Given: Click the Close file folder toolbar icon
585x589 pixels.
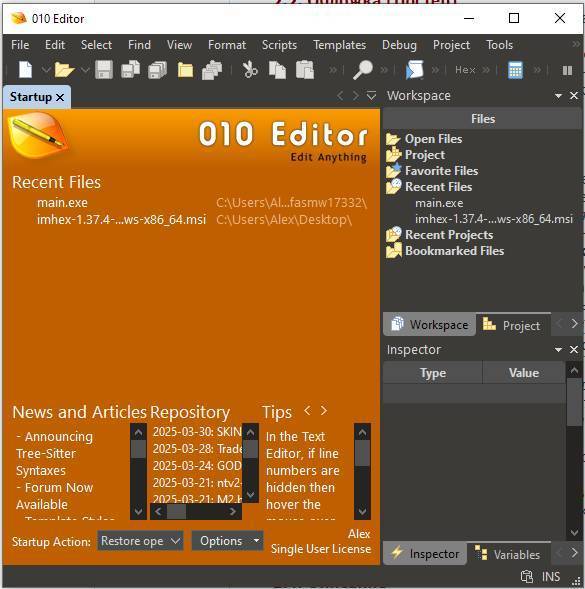Looking at the screenshot, I should pos(185,70).
